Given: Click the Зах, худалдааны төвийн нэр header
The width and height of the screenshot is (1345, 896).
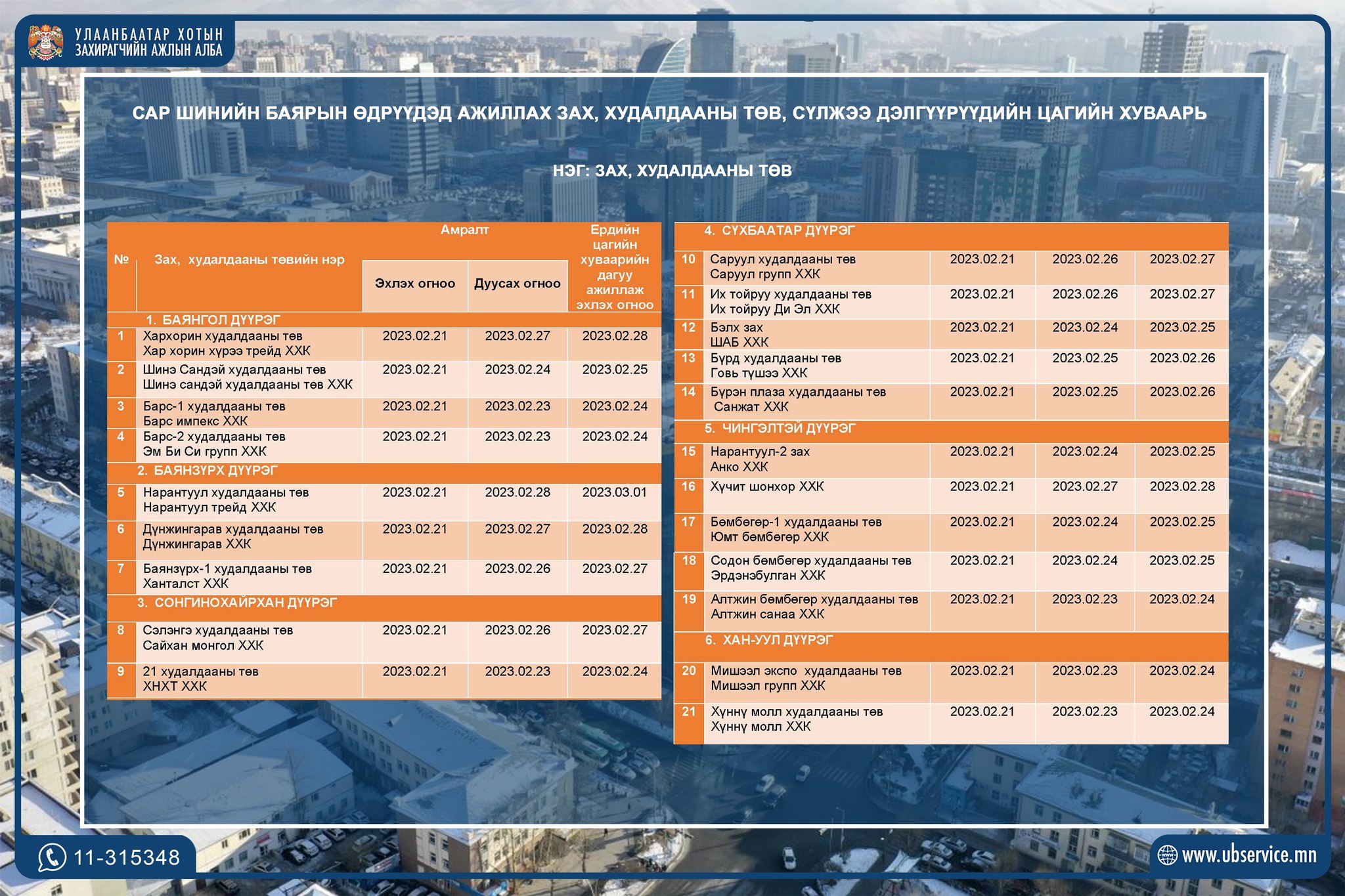Looking at the screenshot, I should tap(249, 260).
